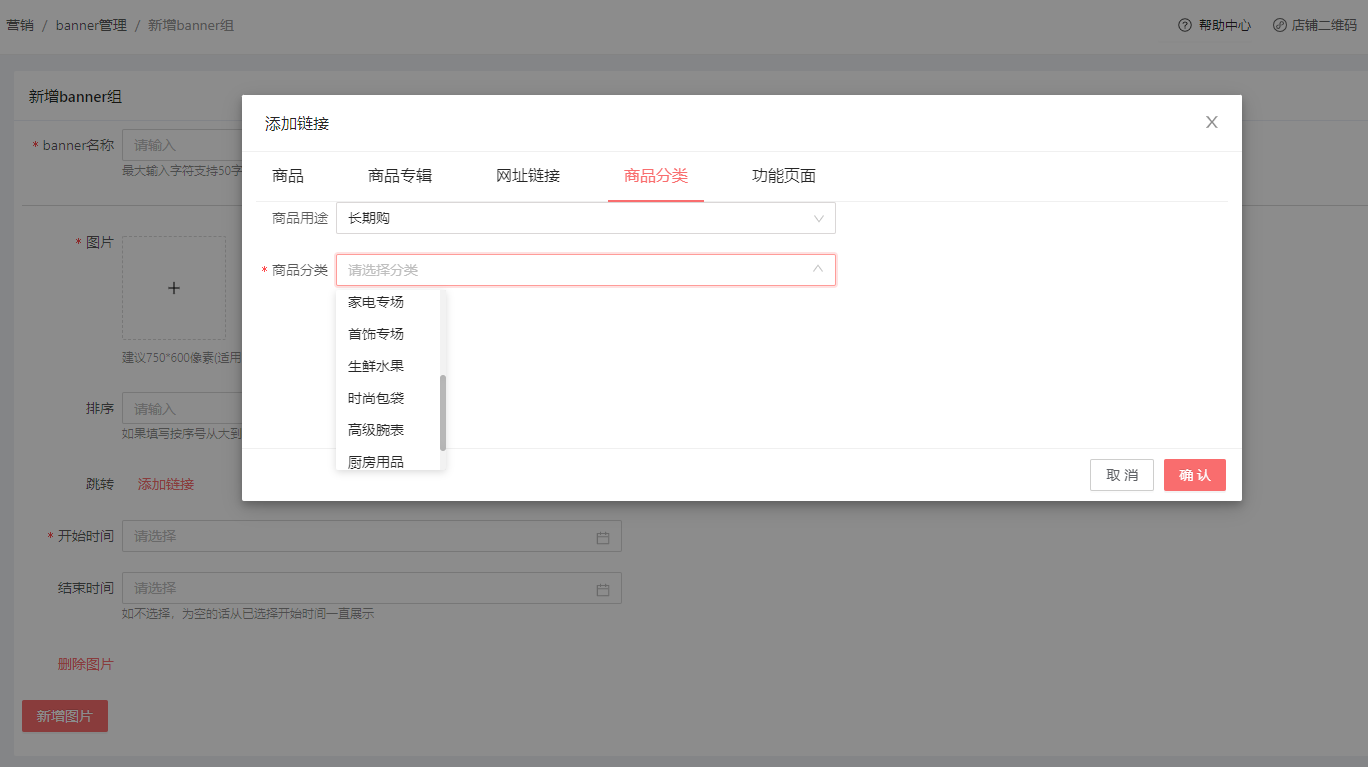Expand the 商品用途 dropdown arrow
This screenshot has width=1368, height=767.
(x=819, y=218)
